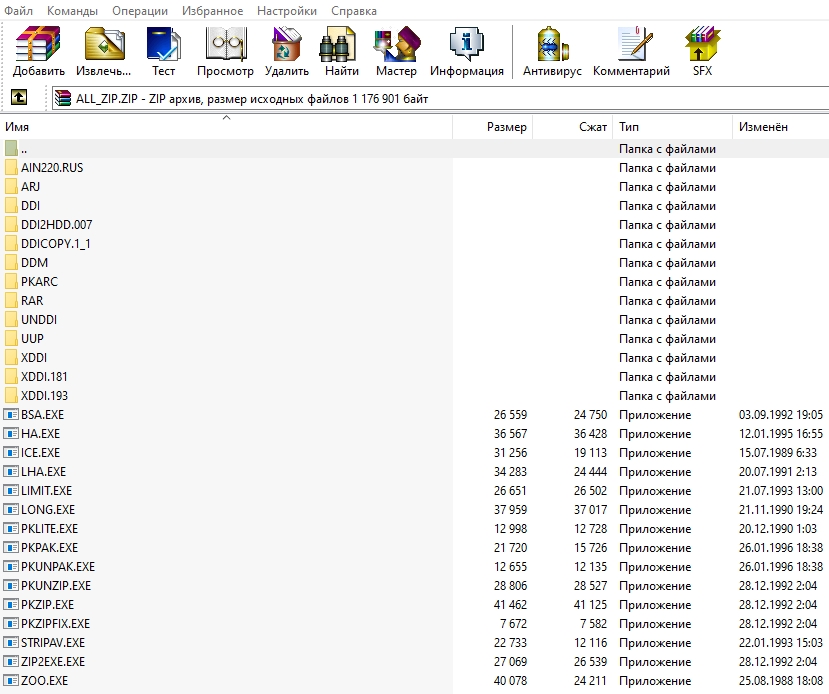Viewport: 829px width, 694px height.
Task: Open the Файл menu
Action: pos(19,11)
